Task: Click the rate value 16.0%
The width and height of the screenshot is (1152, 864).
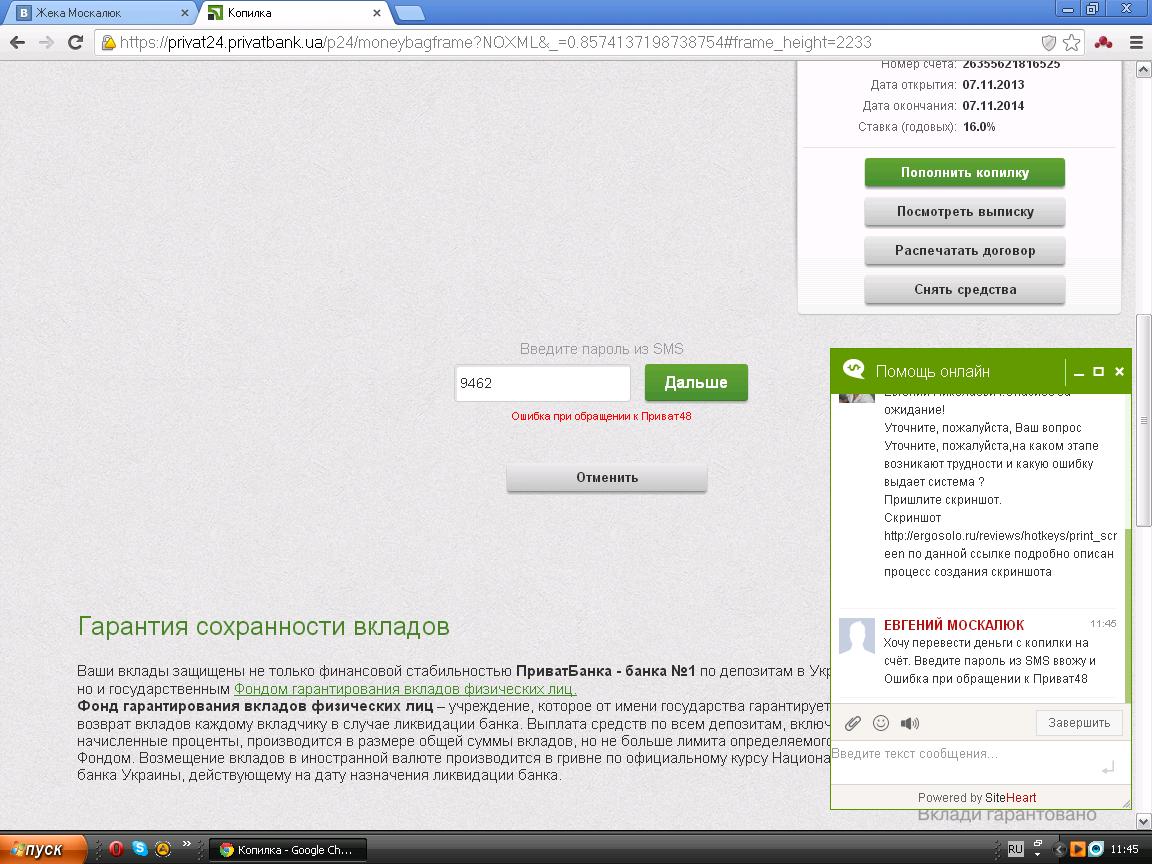Action: coord(979,127)
